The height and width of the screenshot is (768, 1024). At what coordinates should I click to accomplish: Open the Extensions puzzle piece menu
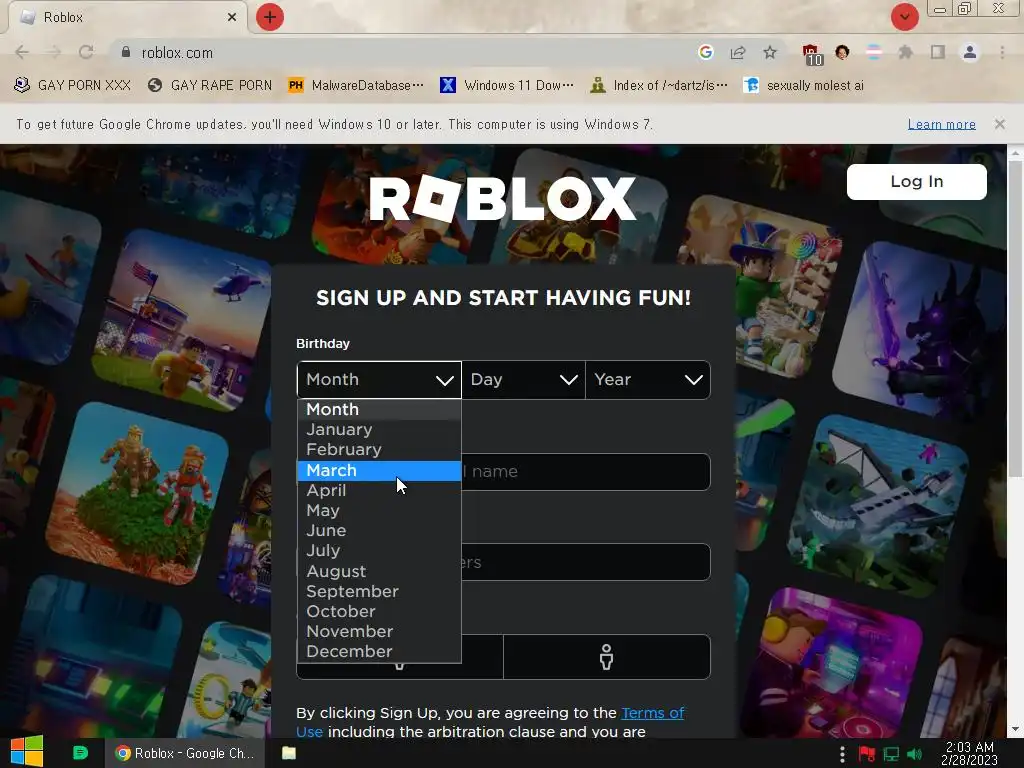tap(905, 52)
